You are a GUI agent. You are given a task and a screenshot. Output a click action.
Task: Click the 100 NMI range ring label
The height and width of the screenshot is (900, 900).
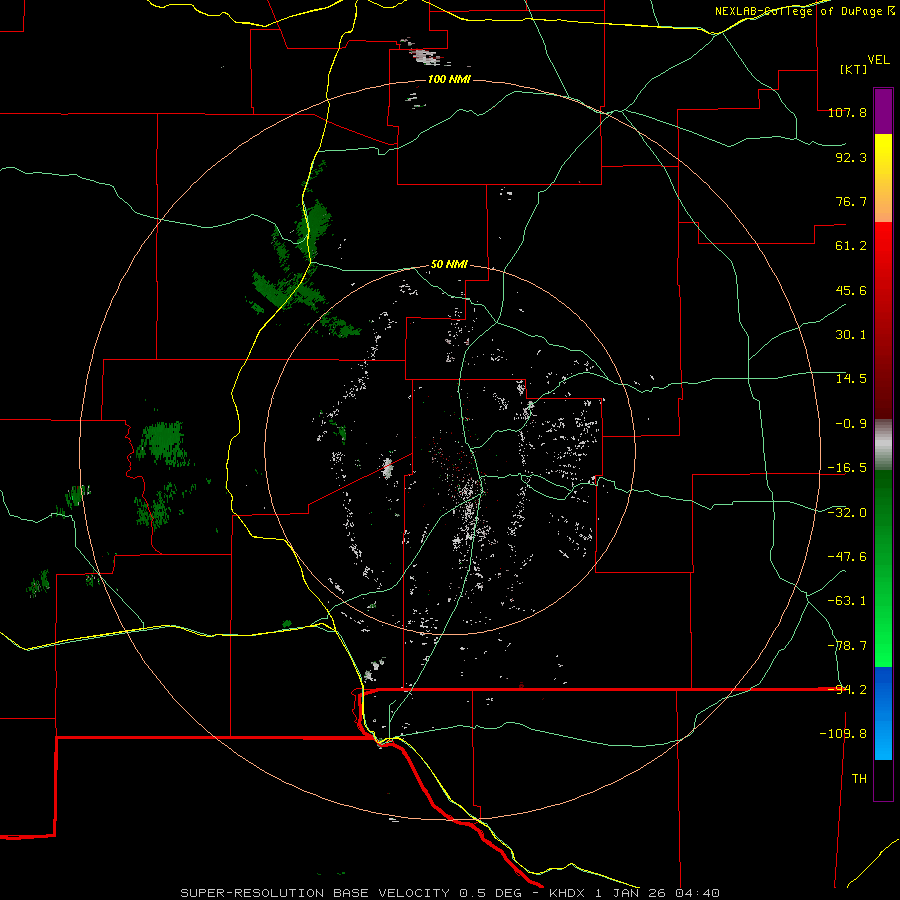pos(449,79)
